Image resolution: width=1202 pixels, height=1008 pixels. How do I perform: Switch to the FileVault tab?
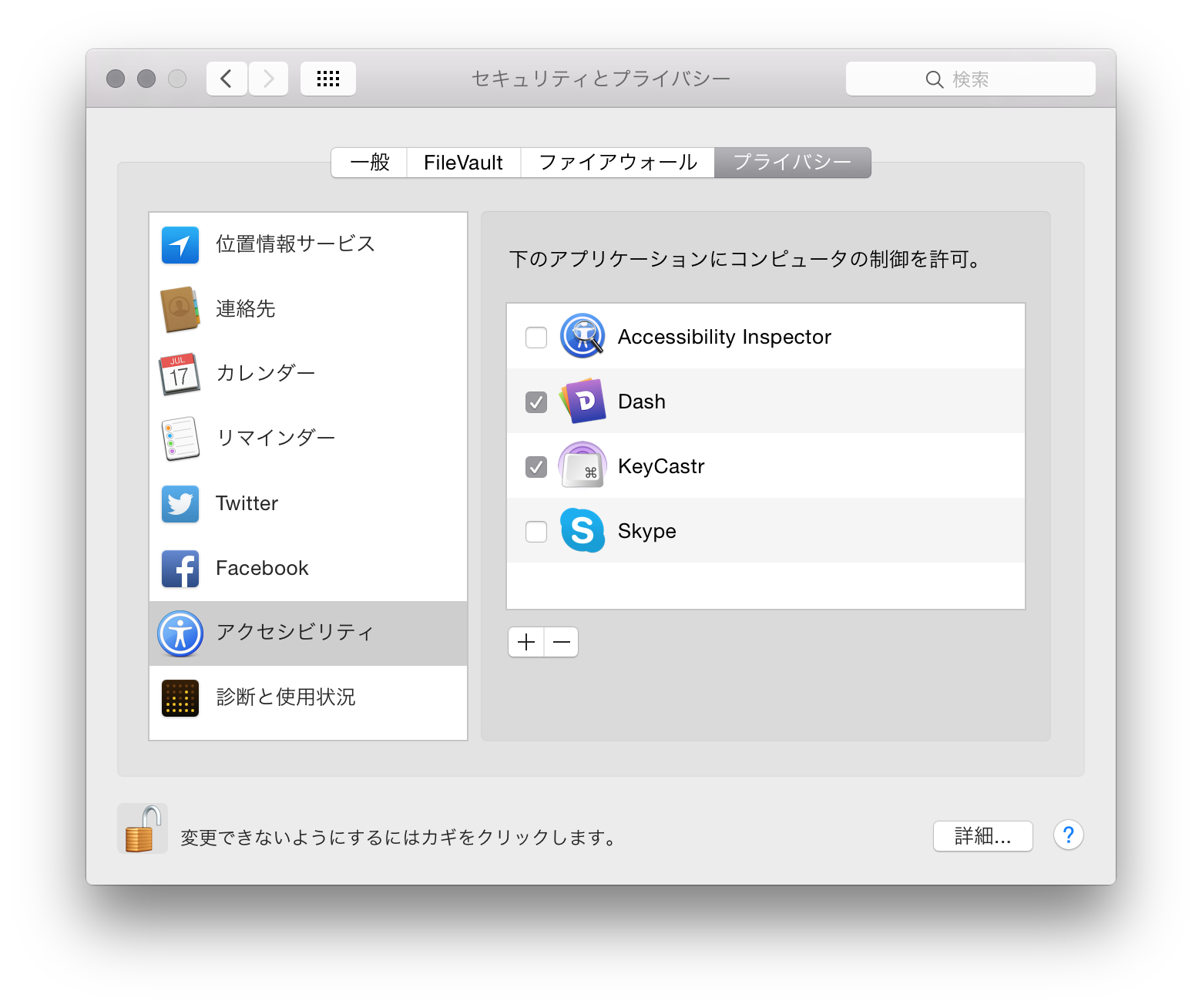[x=463, y=163]
